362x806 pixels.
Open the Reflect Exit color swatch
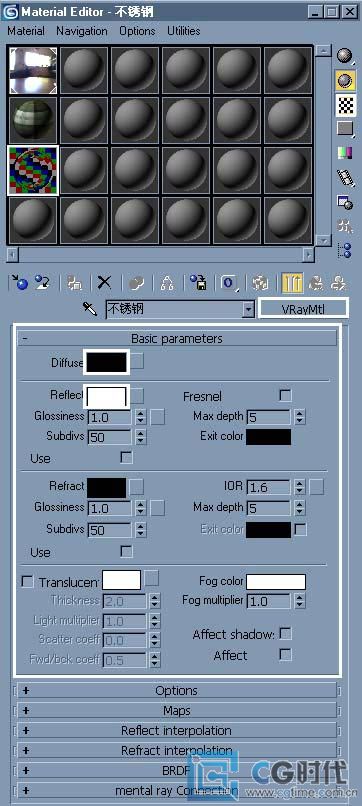[x=268, y=437]
